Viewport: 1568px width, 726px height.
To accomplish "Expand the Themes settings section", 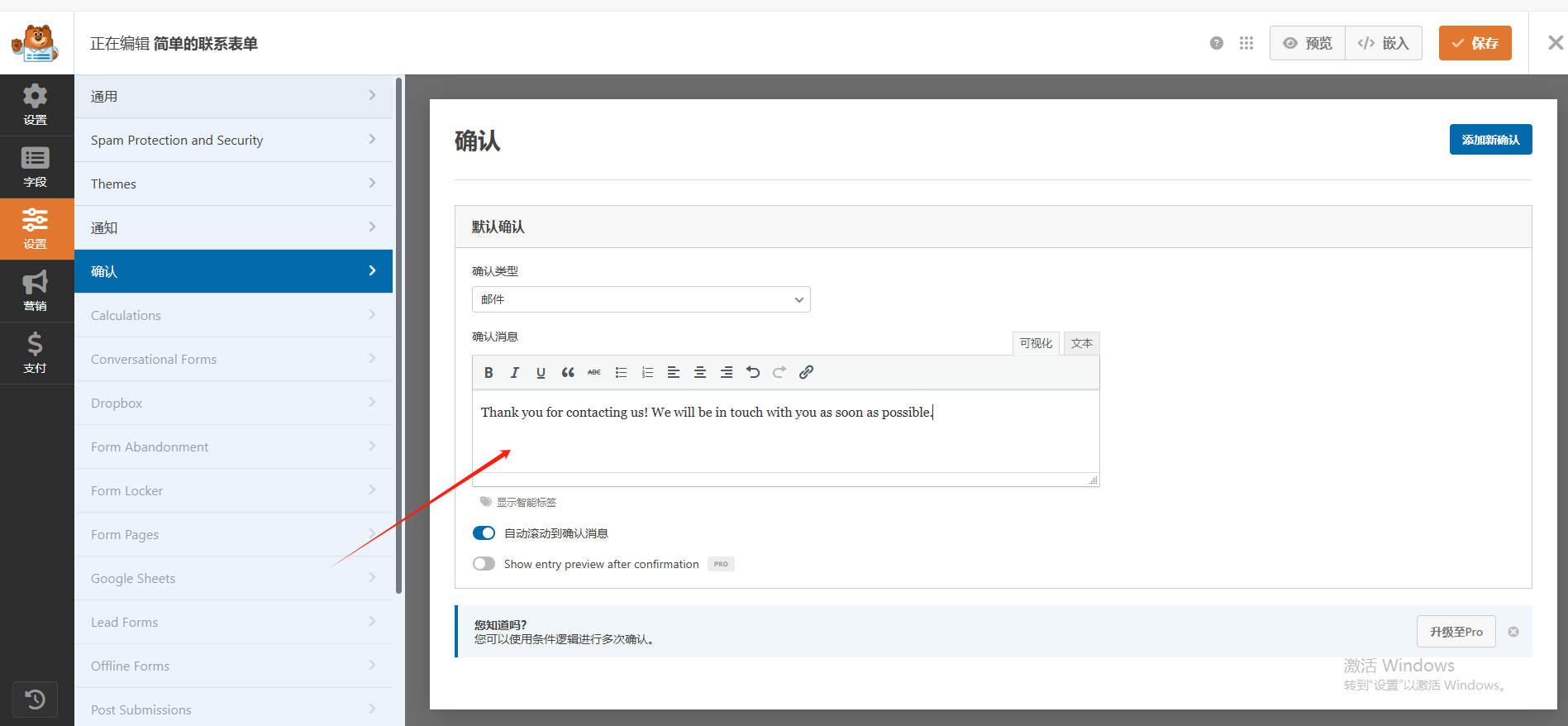I will click(x=233, y=184).
